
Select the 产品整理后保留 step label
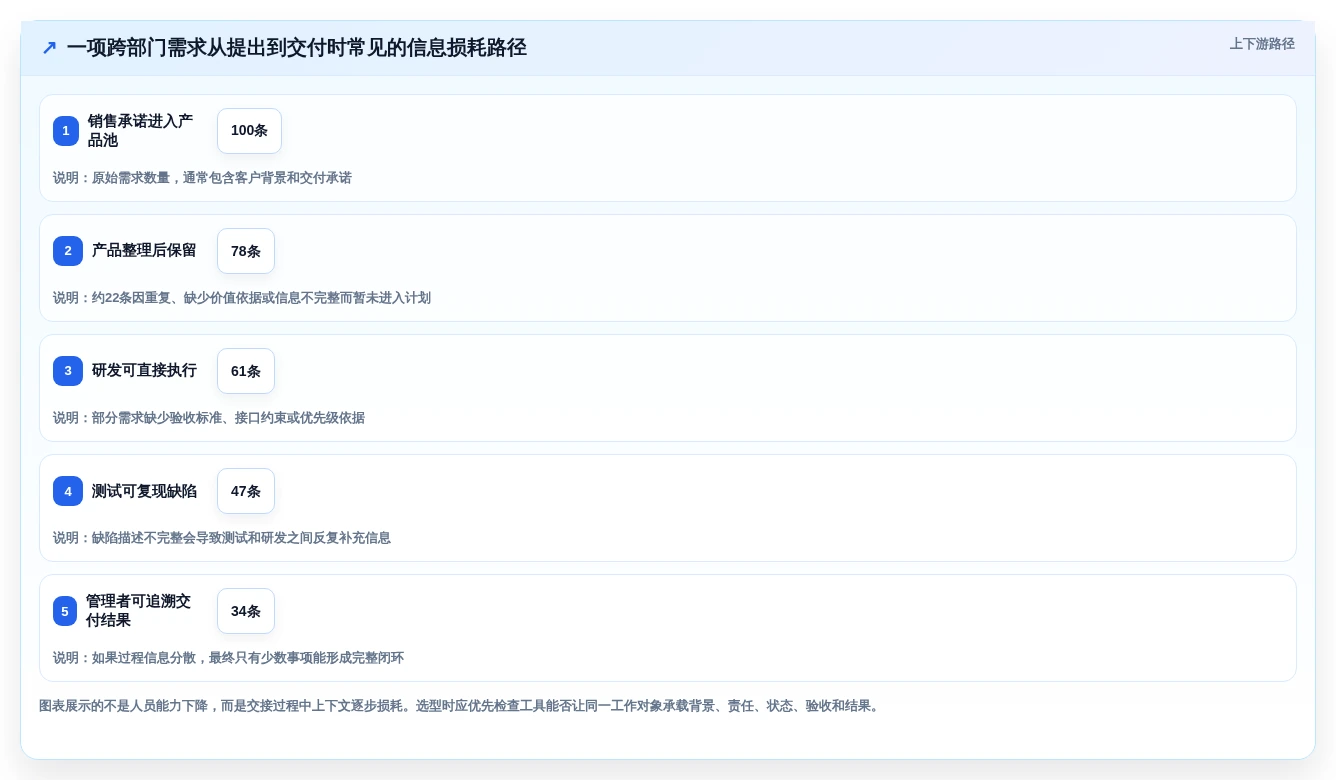(x=144, y=251)
